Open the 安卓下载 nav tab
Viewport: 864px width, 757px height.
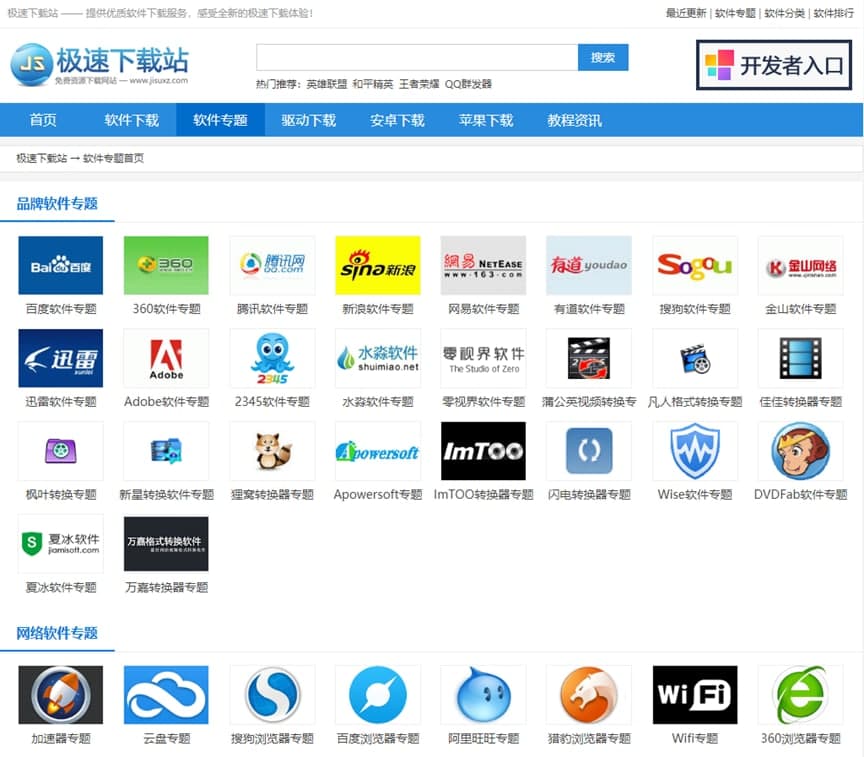click(x=397, y=120)
